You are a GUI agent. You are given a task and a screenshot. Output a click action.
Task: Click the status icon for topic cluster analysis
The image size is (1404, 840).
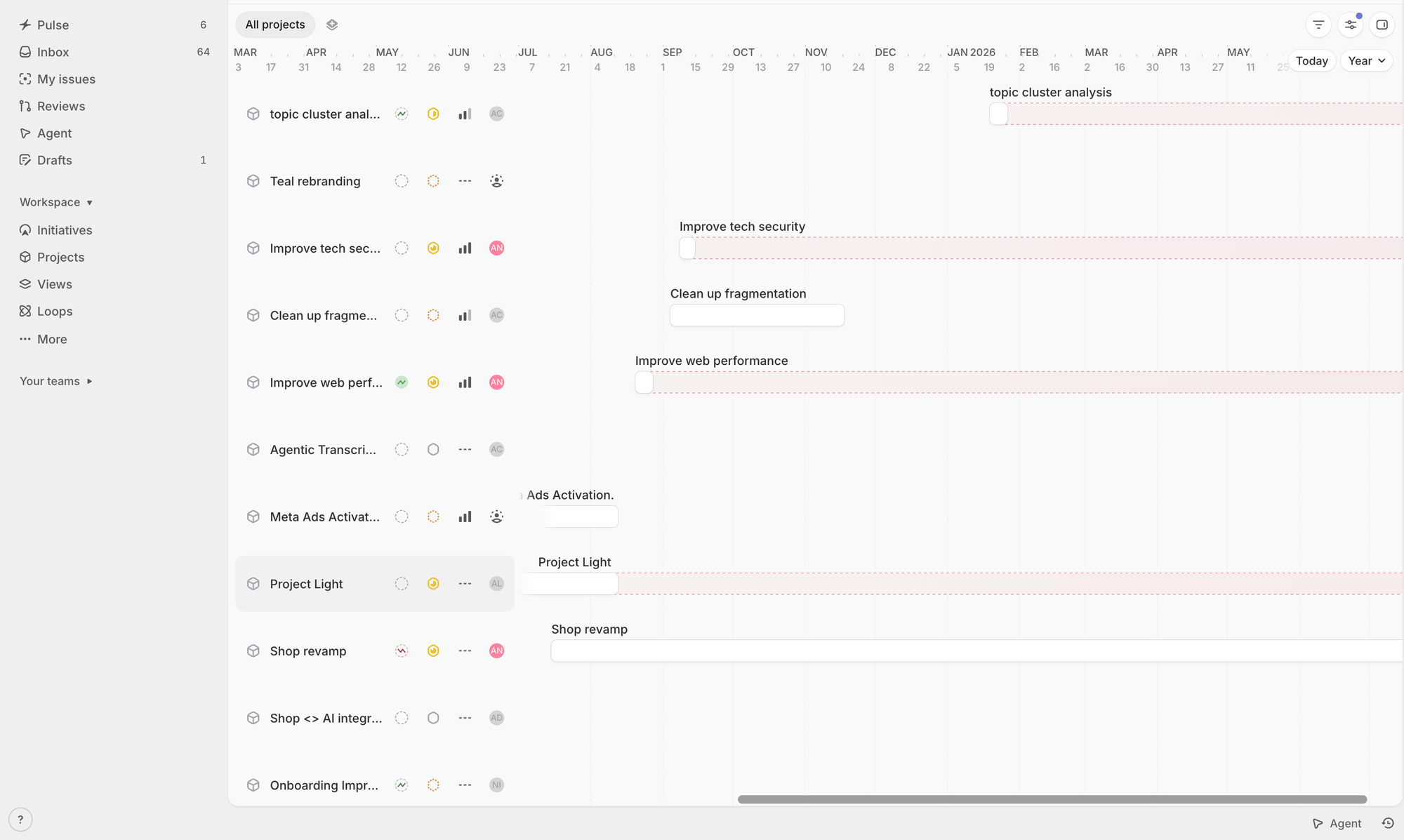[x=433, y=114]
